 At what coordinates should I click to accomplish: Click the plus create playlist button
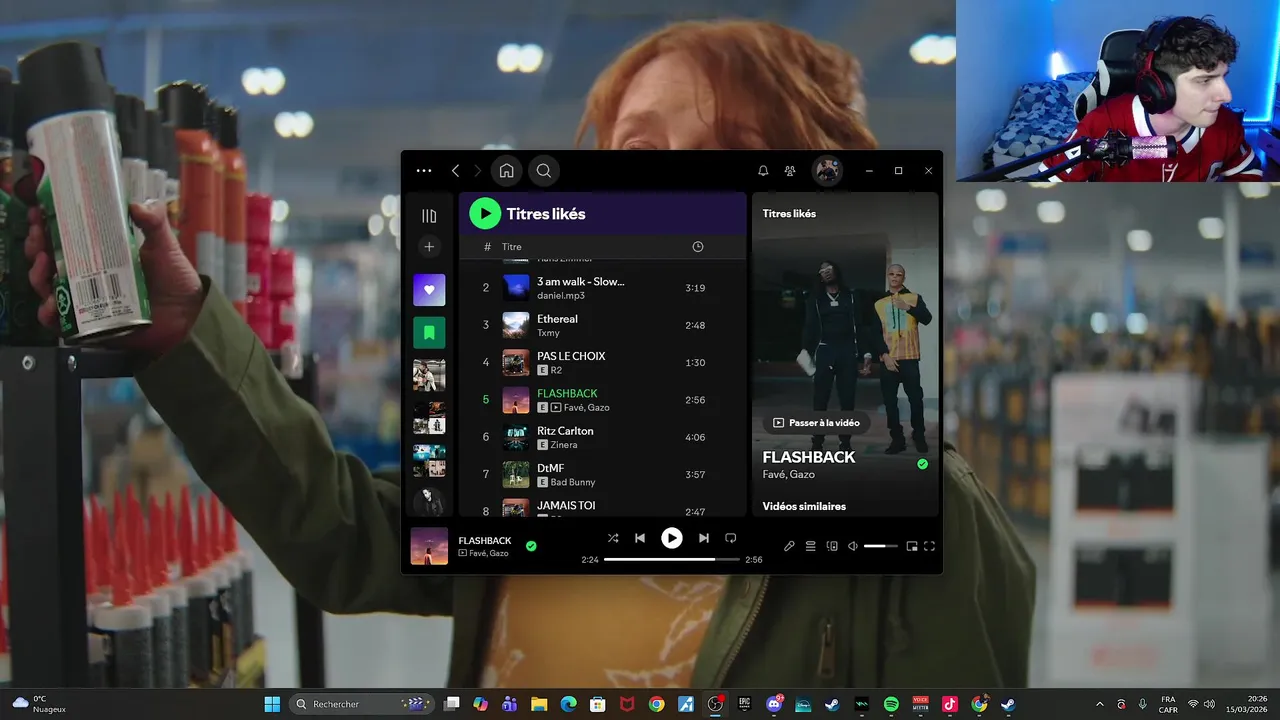(429, 247)
